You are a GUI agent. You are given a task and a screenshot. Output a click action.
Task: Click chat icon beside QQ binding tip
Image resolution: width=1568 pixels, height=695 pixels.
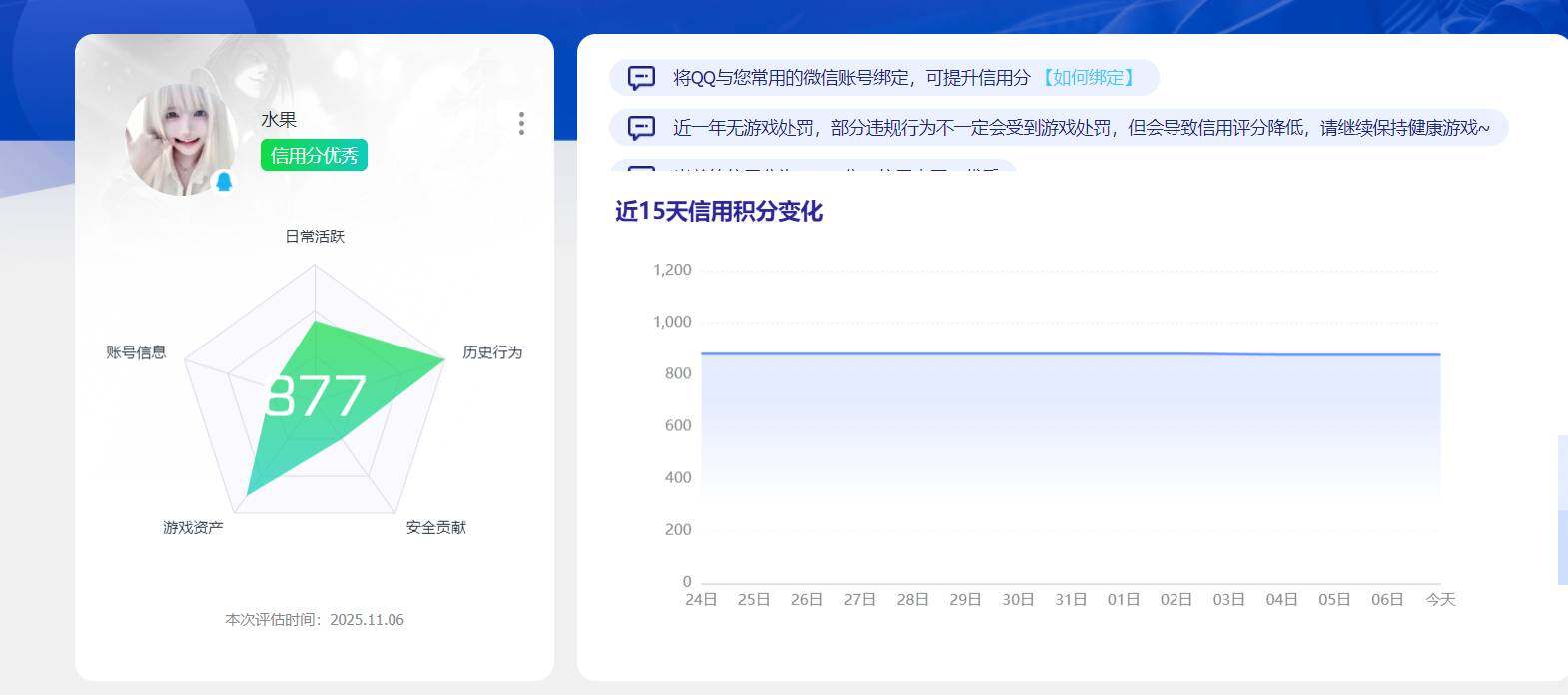click(641, 78)
